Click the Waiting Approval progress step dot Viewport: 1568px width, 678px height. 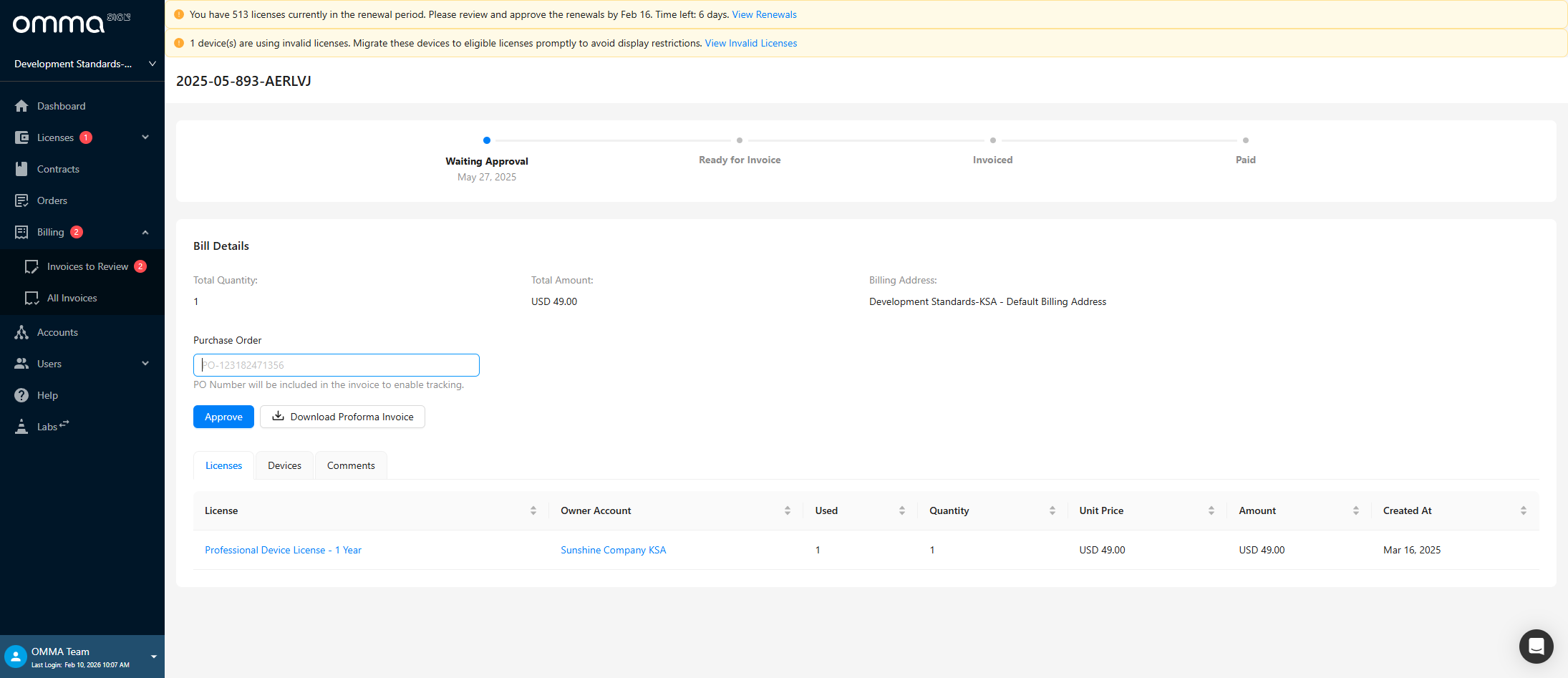[x=487, y=140]
